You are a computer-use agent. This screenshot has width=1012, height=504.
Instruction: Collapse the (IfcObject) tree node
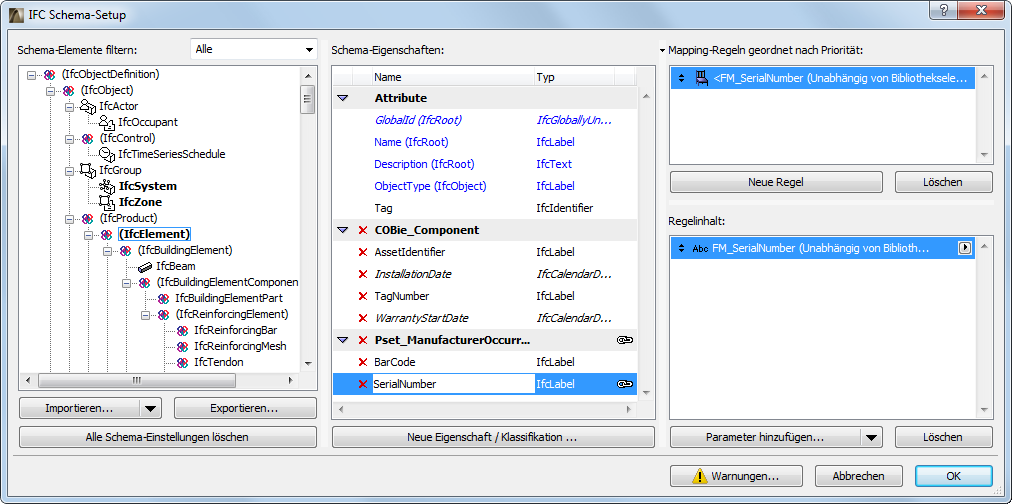(50, 91)
